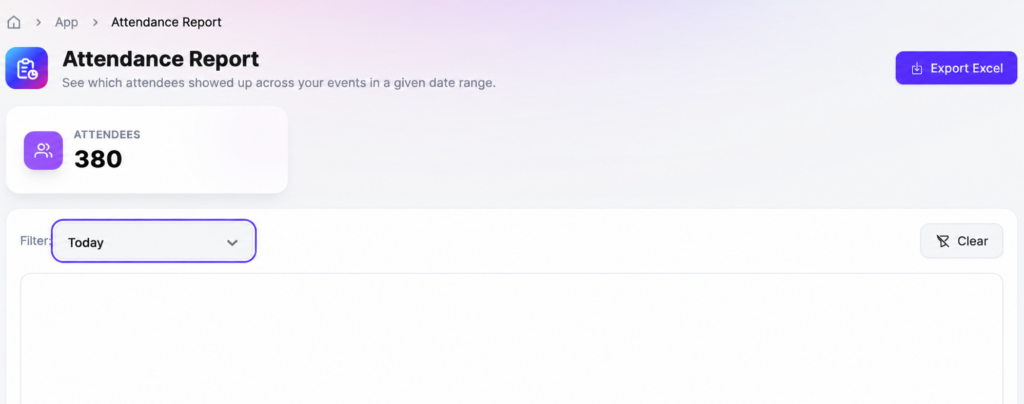The height and width of the screenshot is (404, 1024).
Task: Click the Attendance Report page heading
Action: [x=161, y=59]
